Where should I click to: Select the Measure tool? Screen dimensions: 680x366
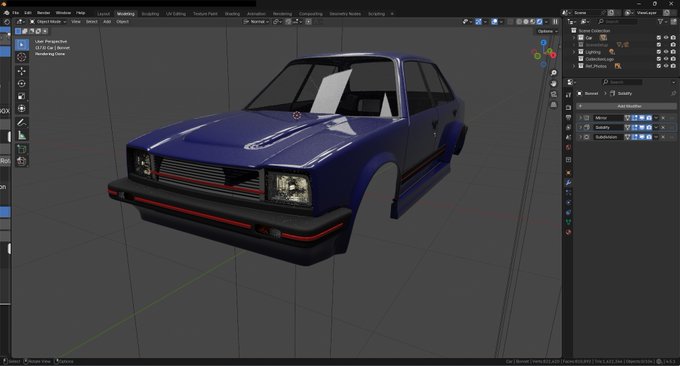22,136
